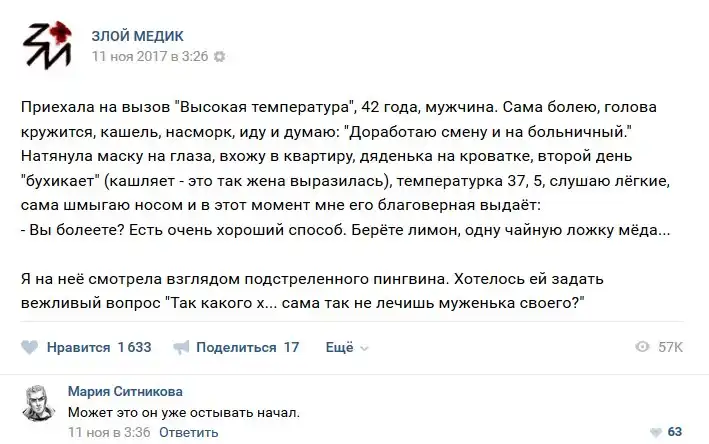Click the 57K views counter
Image resolution: width=709 pixels, height=444 pixels.
[670, 347]
